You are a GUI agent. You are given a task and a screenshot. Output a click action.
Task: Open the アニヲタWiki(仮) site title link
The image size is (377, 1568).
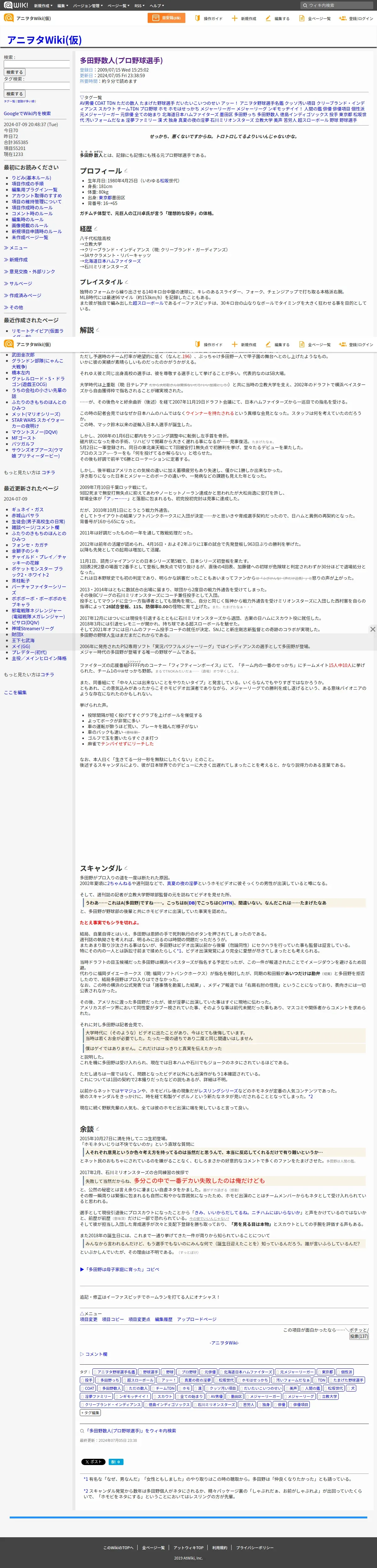coord(44,40)
